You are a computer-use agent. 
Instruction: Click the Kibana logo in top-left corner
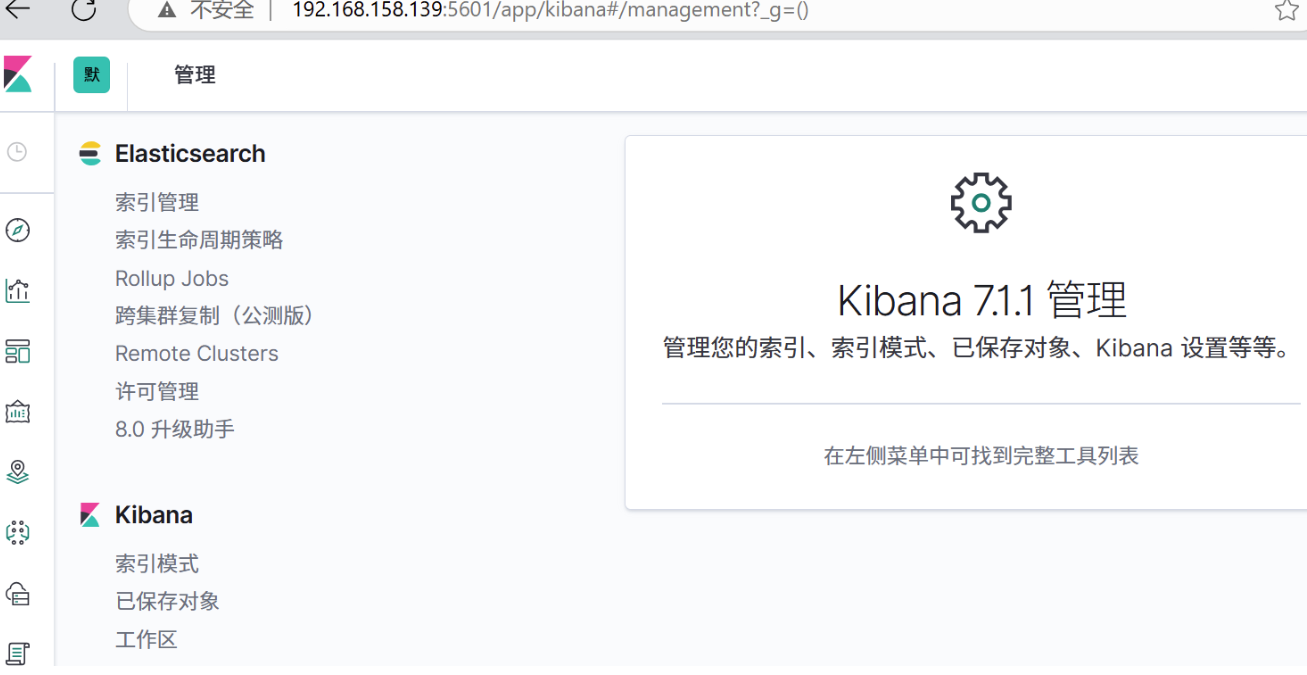[18, 75]
